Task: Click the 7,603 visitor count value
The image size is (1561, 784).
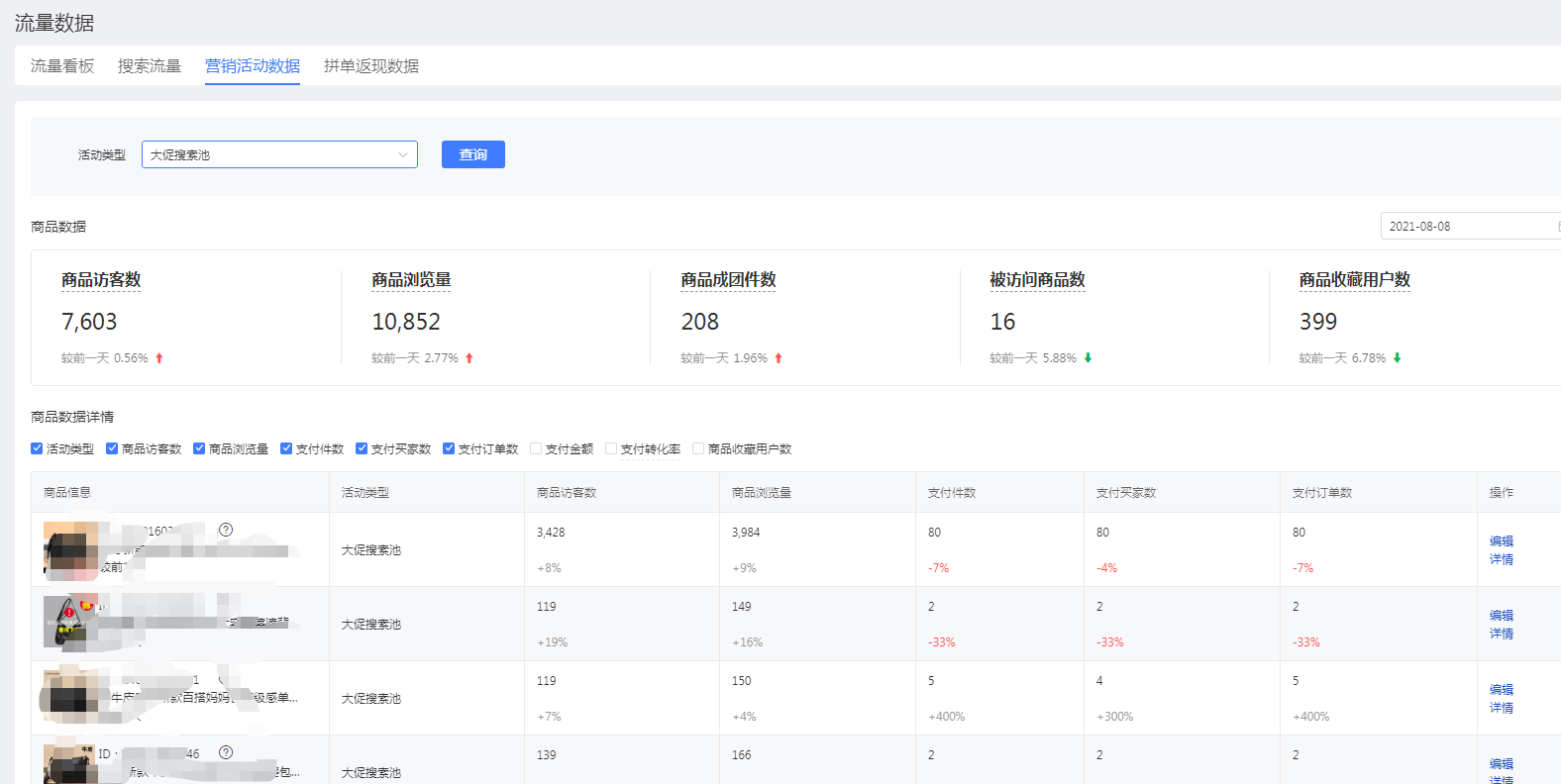Action: [89, 322]
